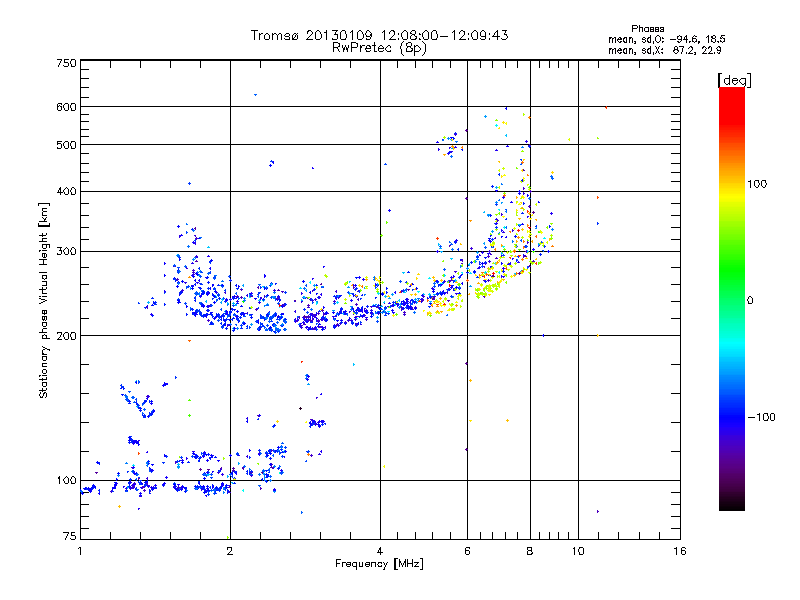Click the '6' frequency tick label
The image size is (800, 600).
point(467,551)
